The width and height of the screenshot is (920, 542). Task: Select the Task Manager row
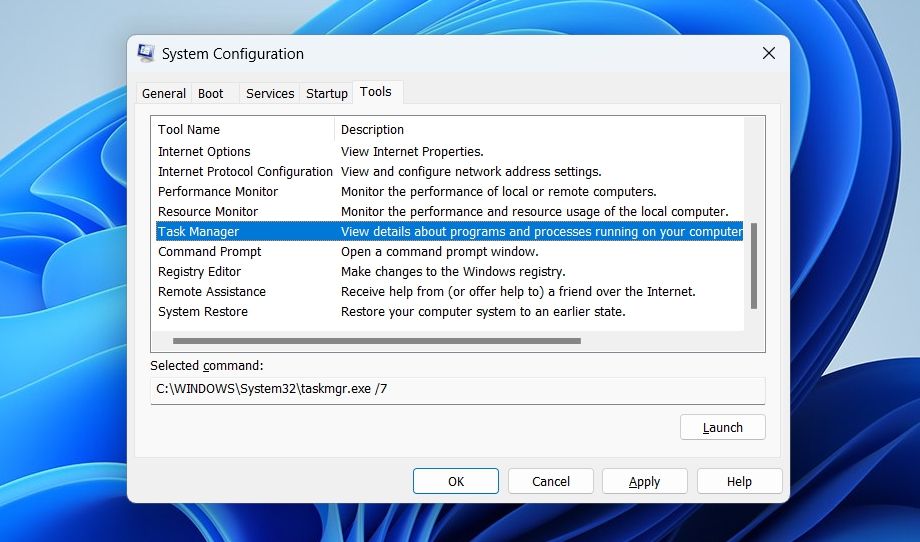[449, 232]
